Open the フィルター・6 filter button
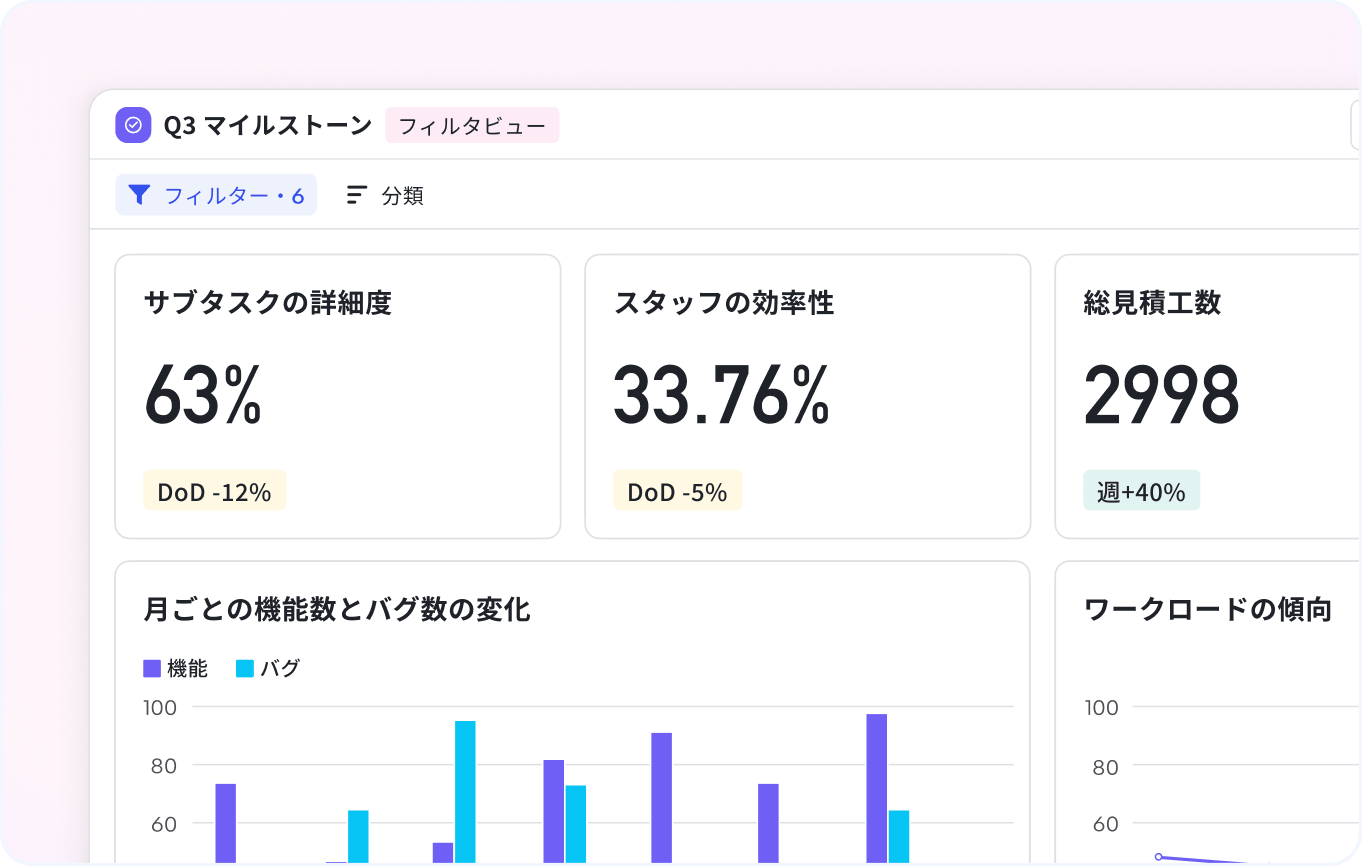This screenshot has width=1362, height=867. coord(216,195)
